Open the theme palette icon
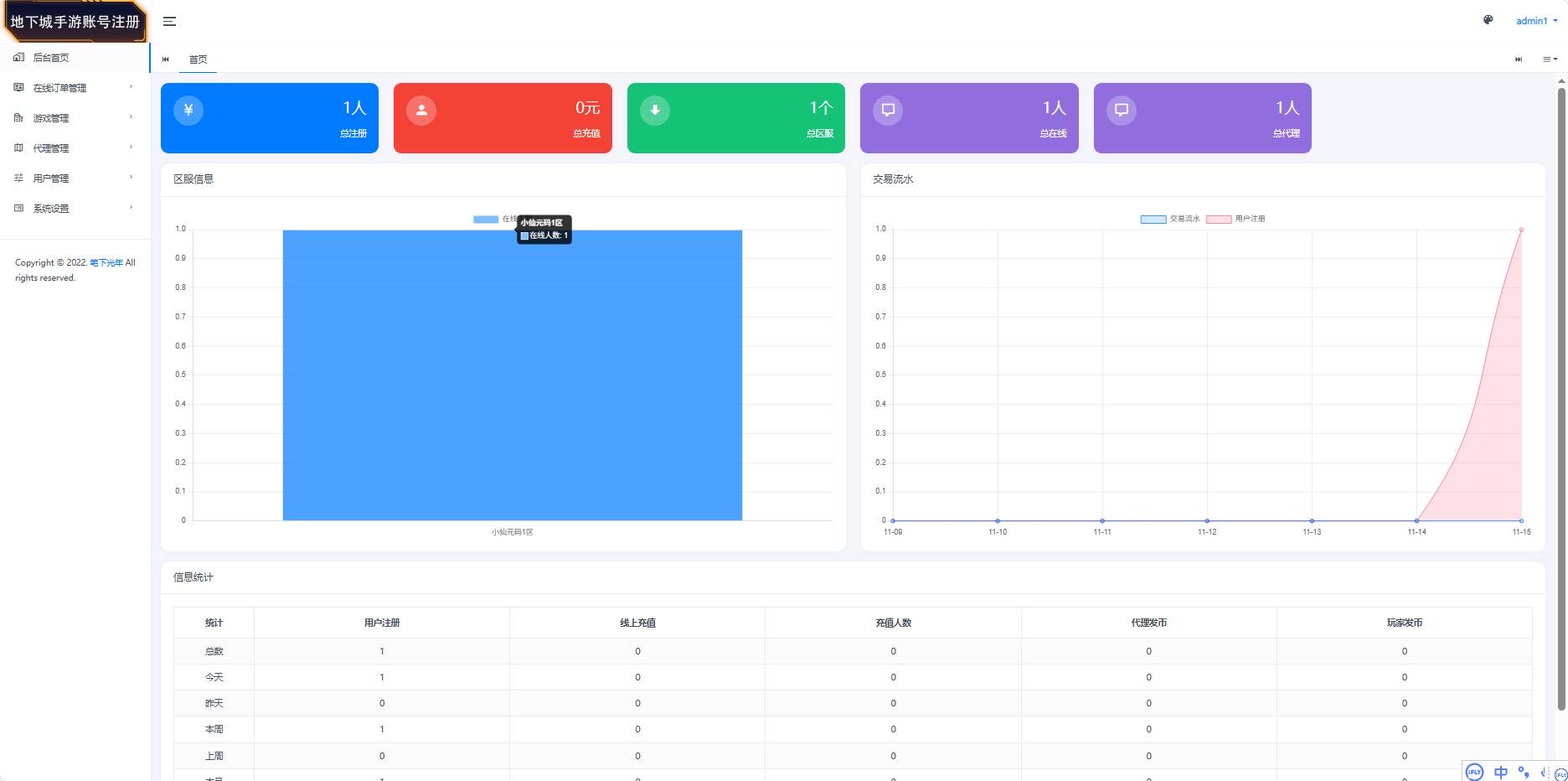 tap(1488, 20)
